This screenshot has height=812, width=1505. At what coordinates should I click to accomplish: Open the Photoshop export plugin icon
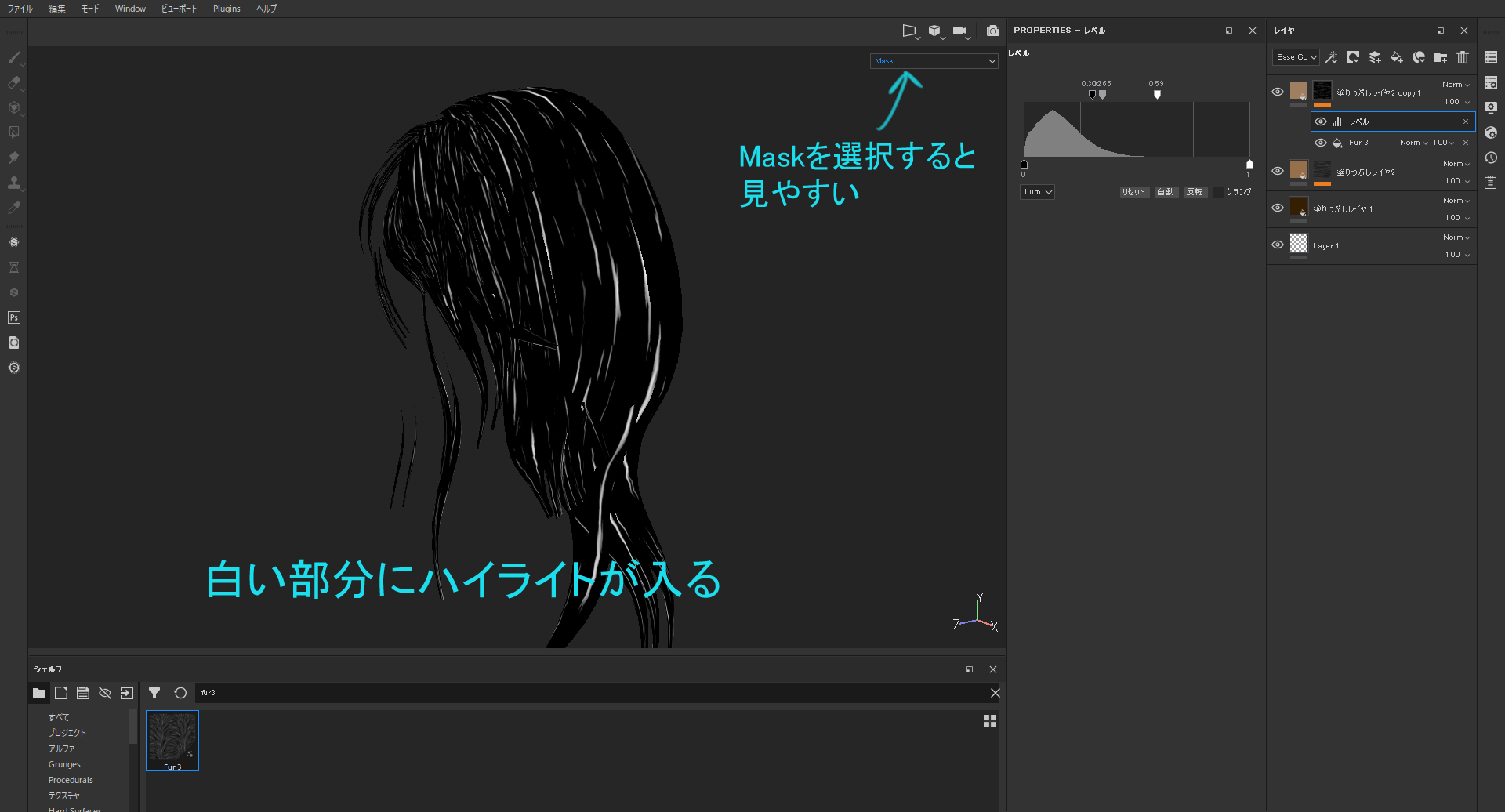[x=13, y=317]
